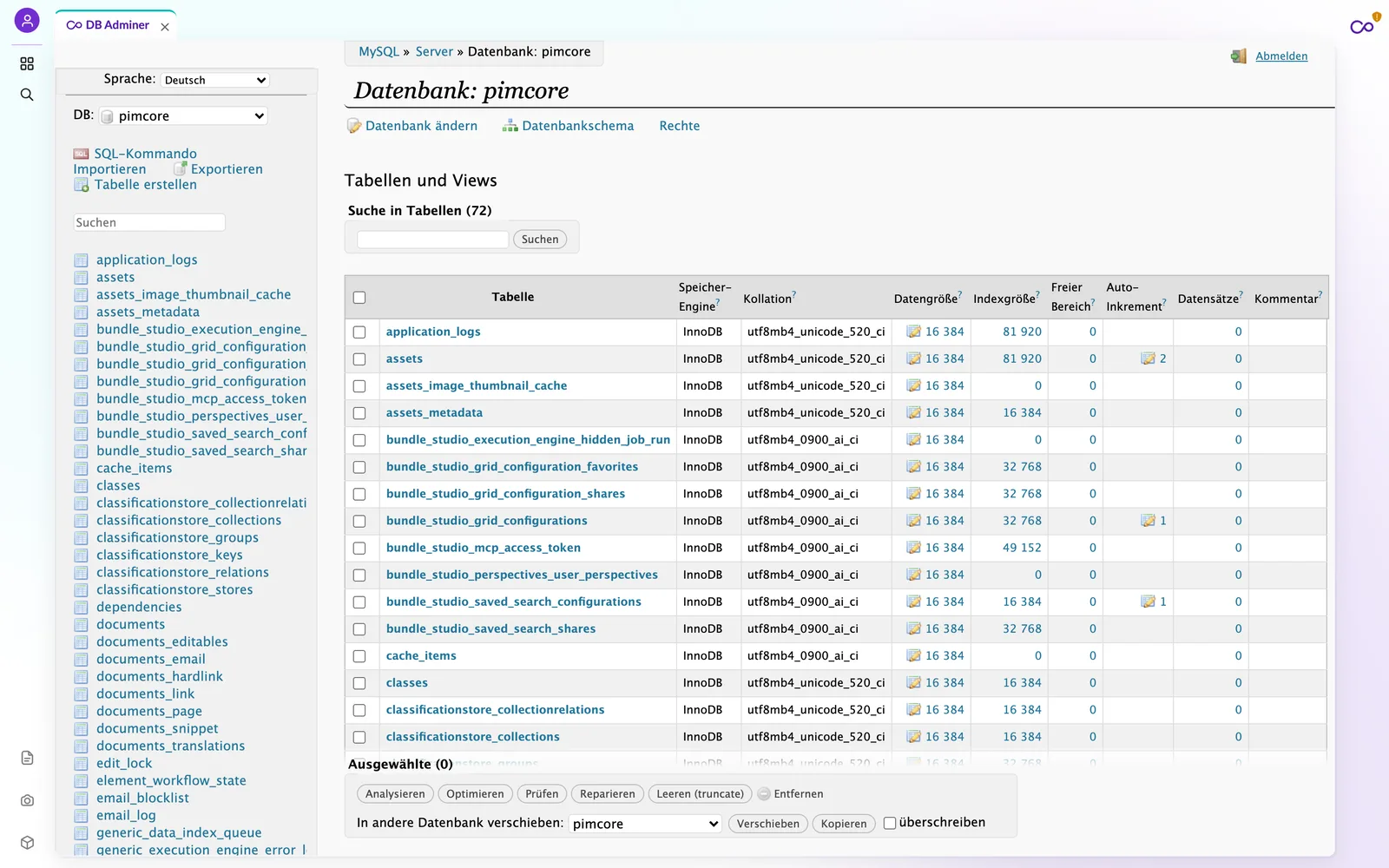Toggle the select-all checkbox in table header
The width and height of the screenshot is (1389, 868).
pyautogui.click(x=359, y=298)
